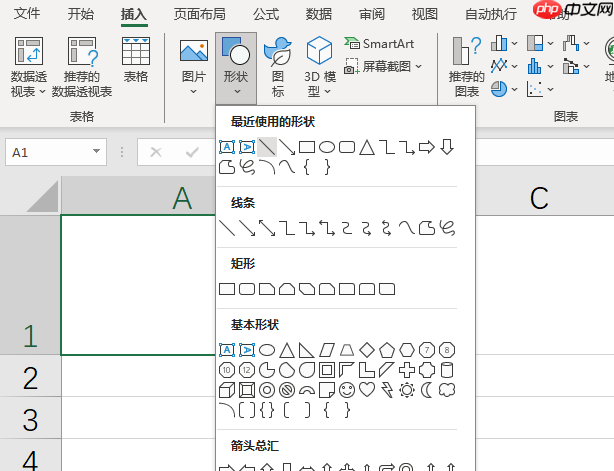
Task: Select the heptagon labeled 7
Action: (x=427, y=350)
